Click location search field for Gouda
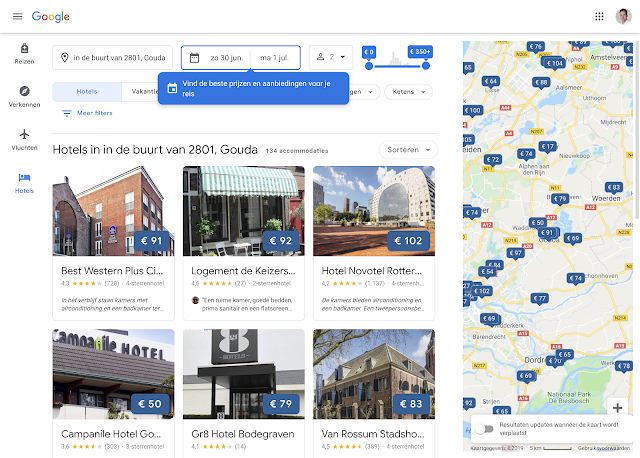Screen dimensions: 640x458 tap(113, 58)
